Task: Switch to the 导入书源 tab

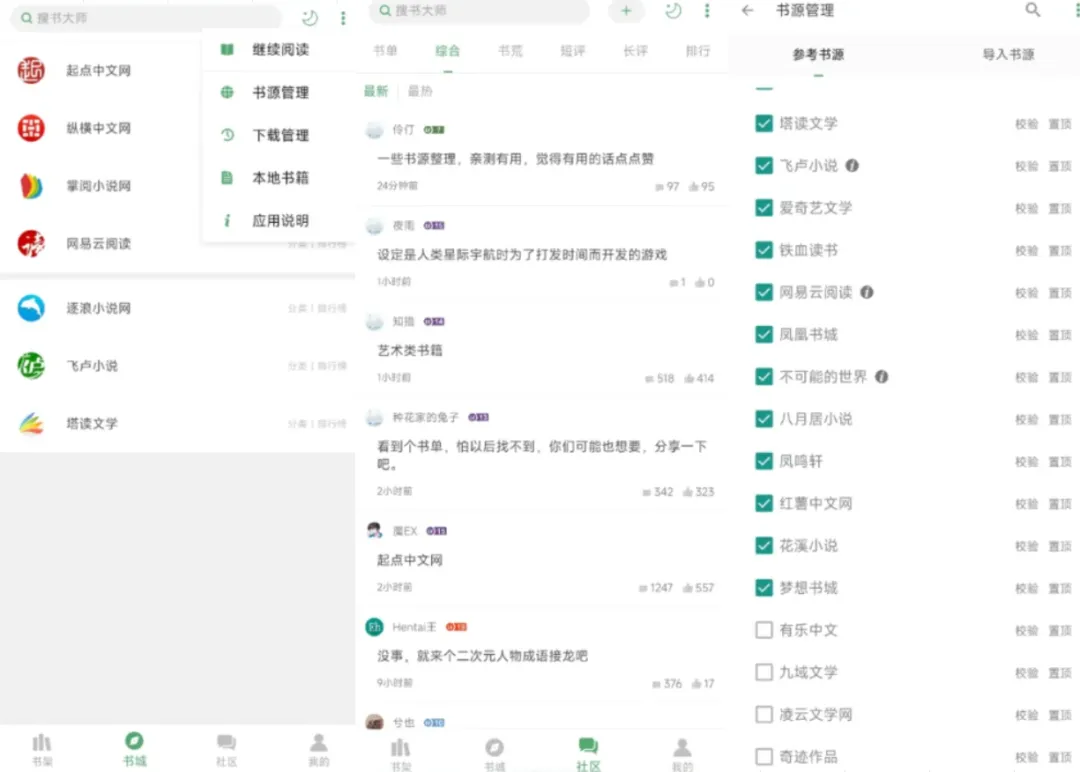Action: [1008, 54]
